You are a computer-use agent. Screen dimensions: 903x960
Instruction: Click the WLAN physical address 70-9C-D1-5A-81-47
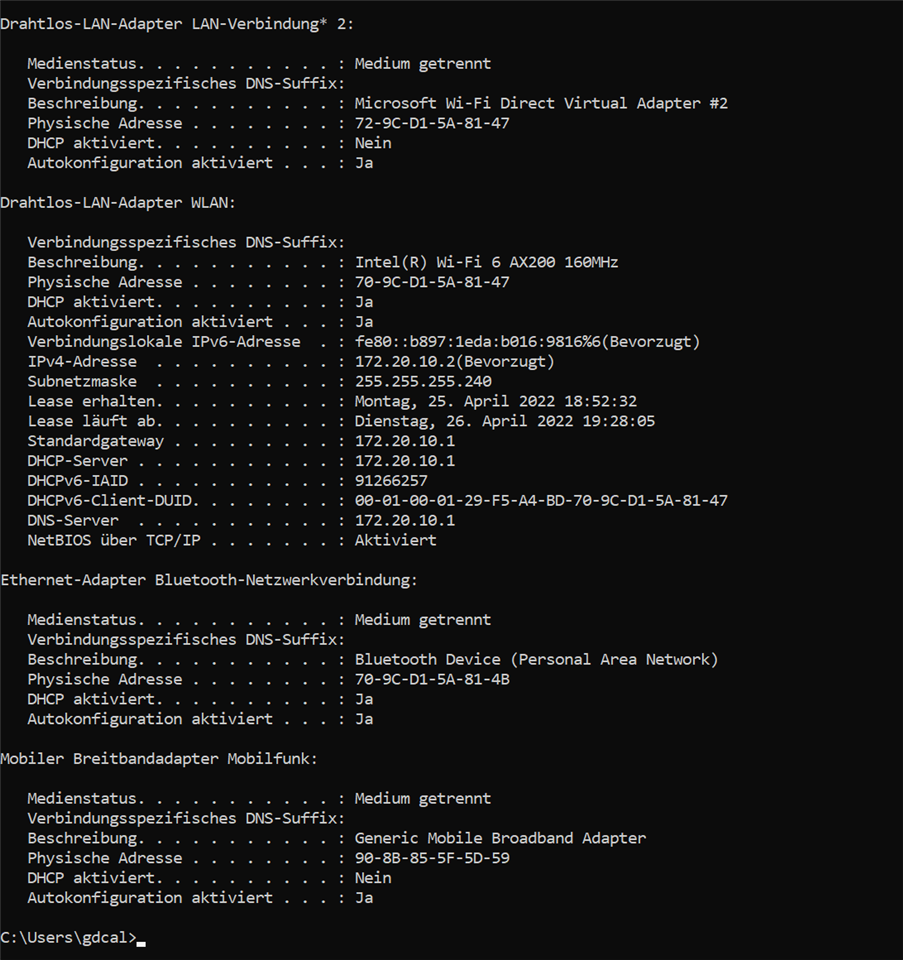coord(432,282)
